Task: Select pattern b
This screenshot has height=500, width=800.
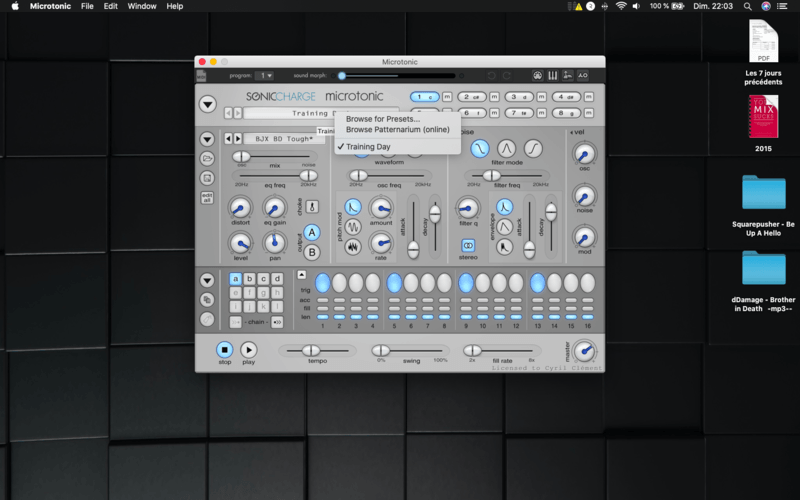Action: point(249,279)
